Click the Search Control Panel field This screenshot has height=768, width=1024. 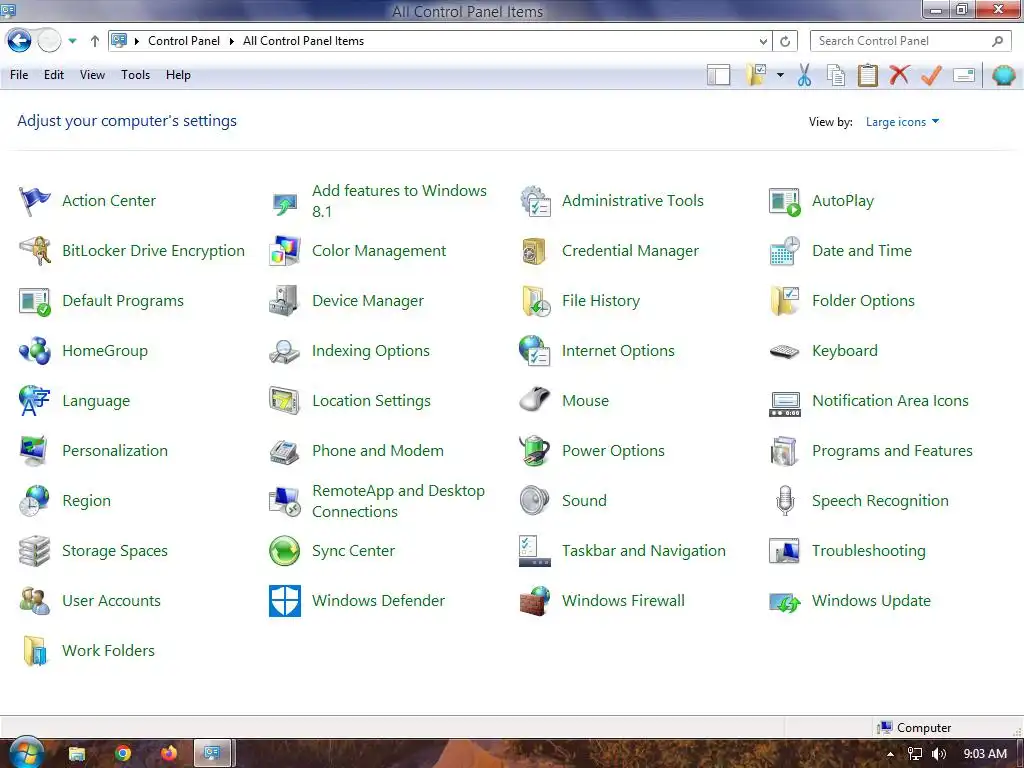click(x=910, y=41)
